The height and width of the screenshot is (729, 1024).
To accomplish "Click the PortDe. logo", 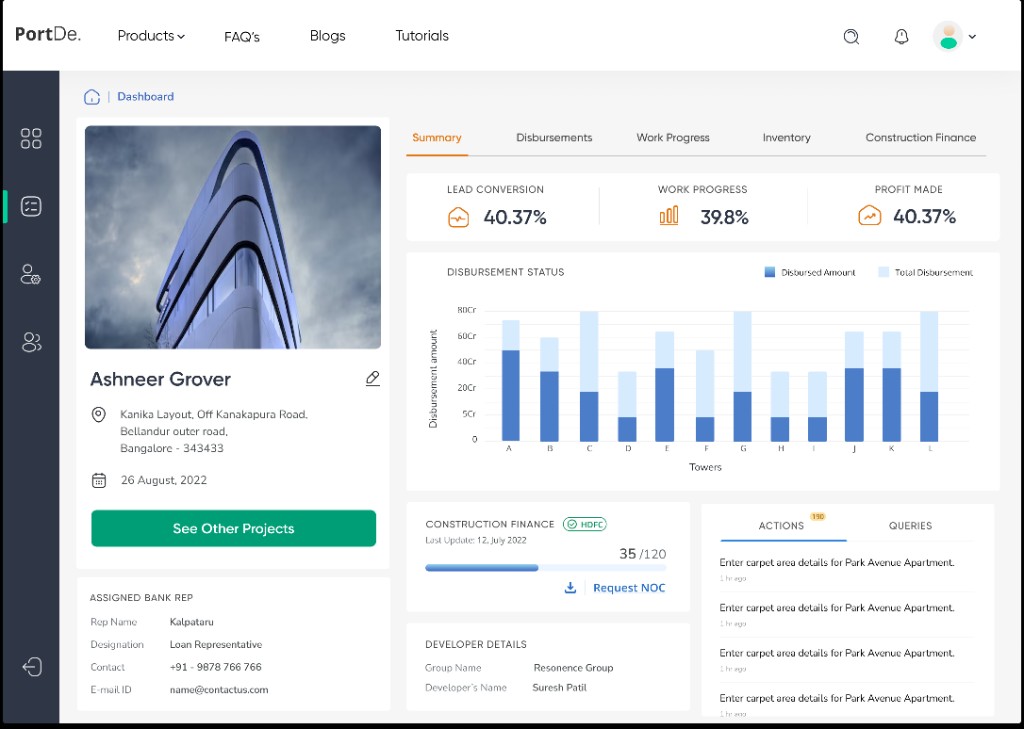I will (48, 35).
